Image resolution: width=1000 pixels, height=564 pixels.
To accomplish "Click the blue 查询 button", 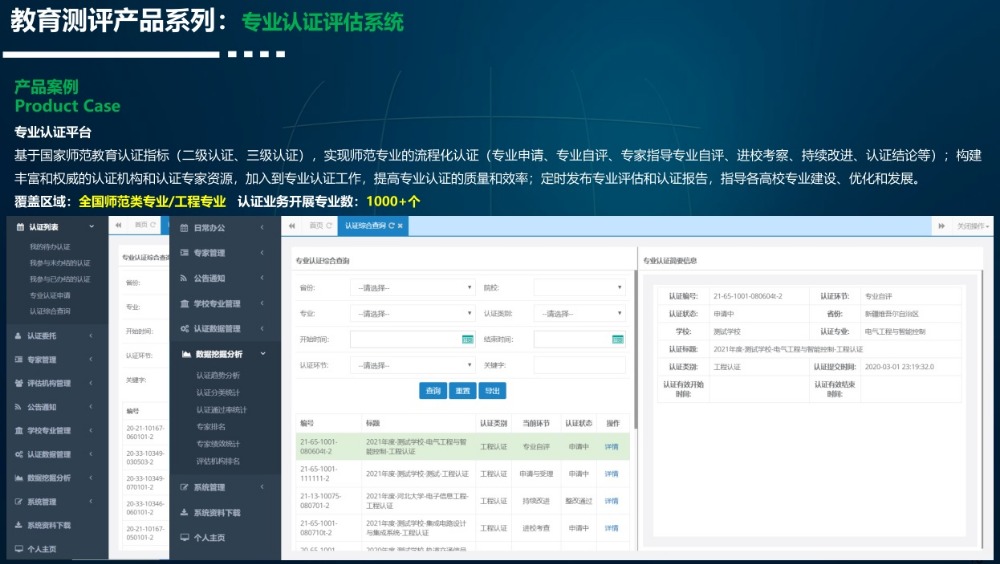I will pyautogui.click(x=432, y=391).
